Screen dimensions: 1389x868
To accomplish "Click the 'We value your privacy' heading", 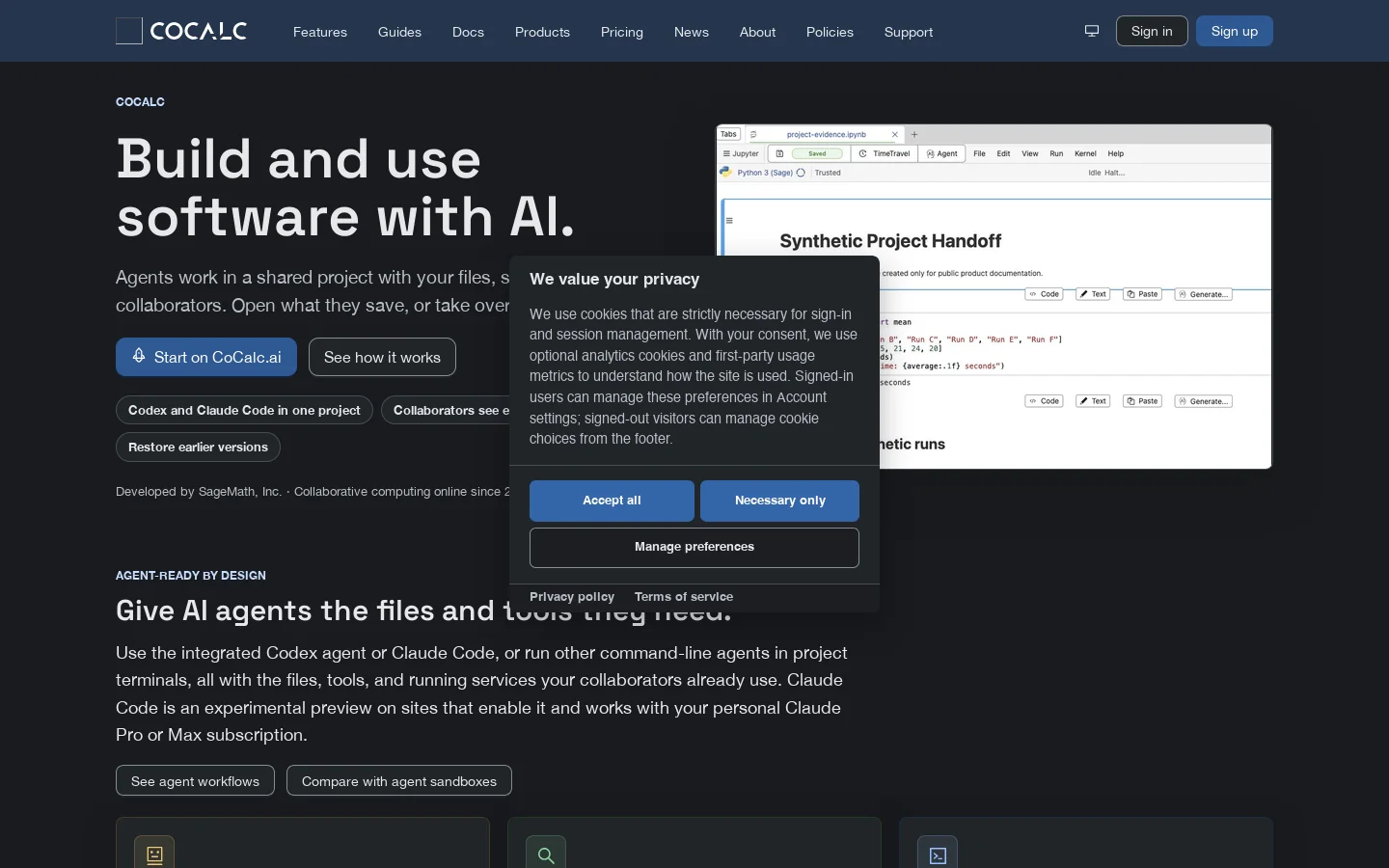I will (x=614, y=279).
